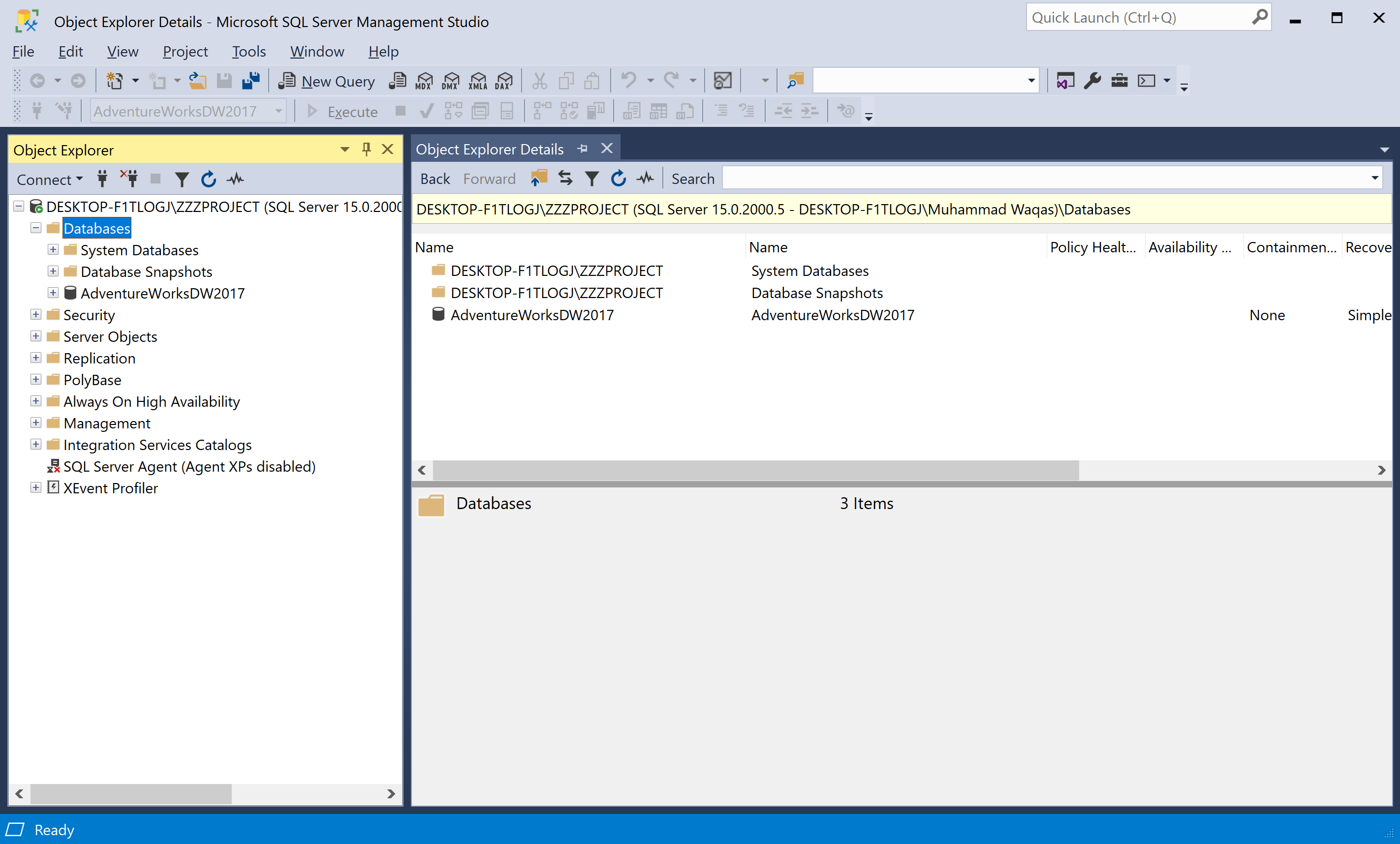Open the View menu
Screen dimensions: 1400x844
122,51
